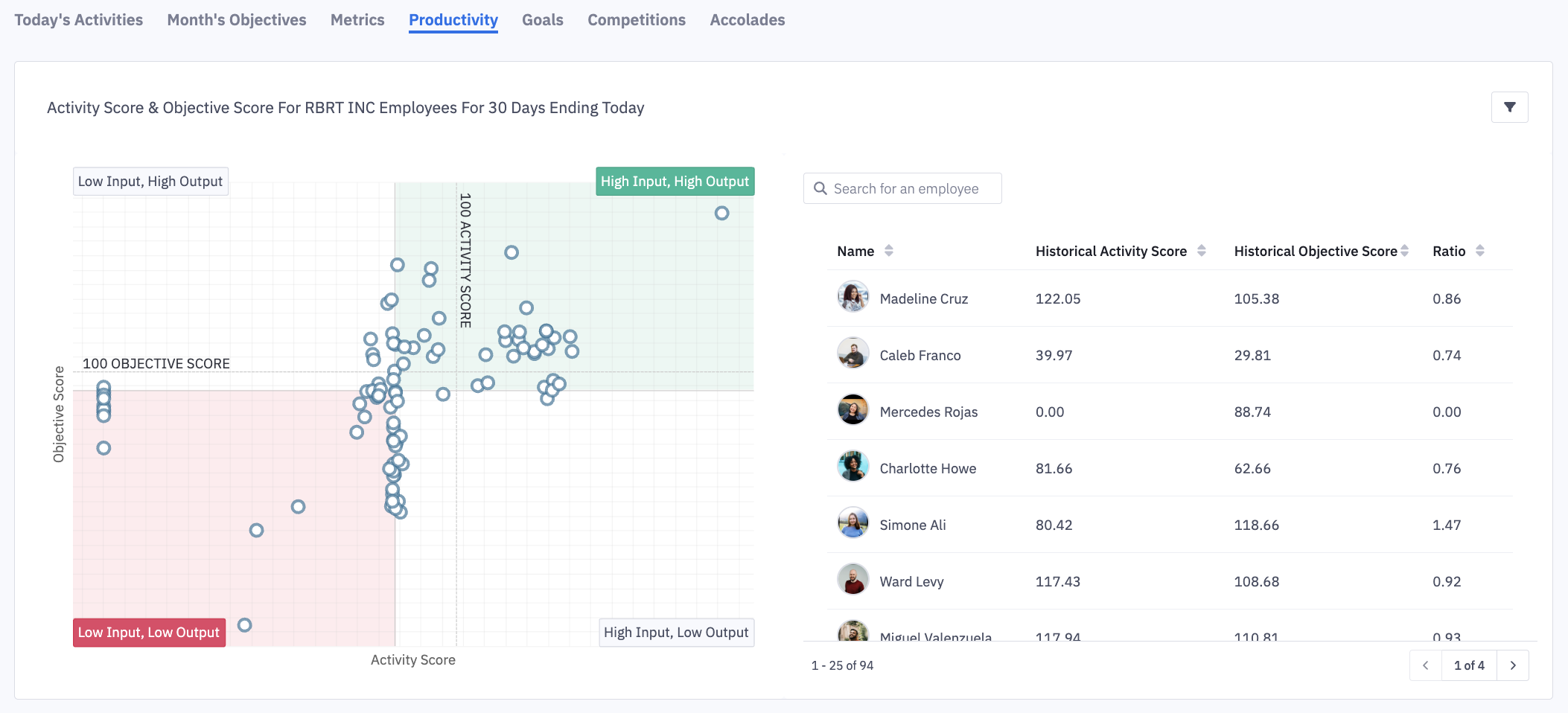This screenshot has height=713, width=1568.
Task: Toggle the Low Input, Low Output quadrant
Action: click(x=149, y=633)
